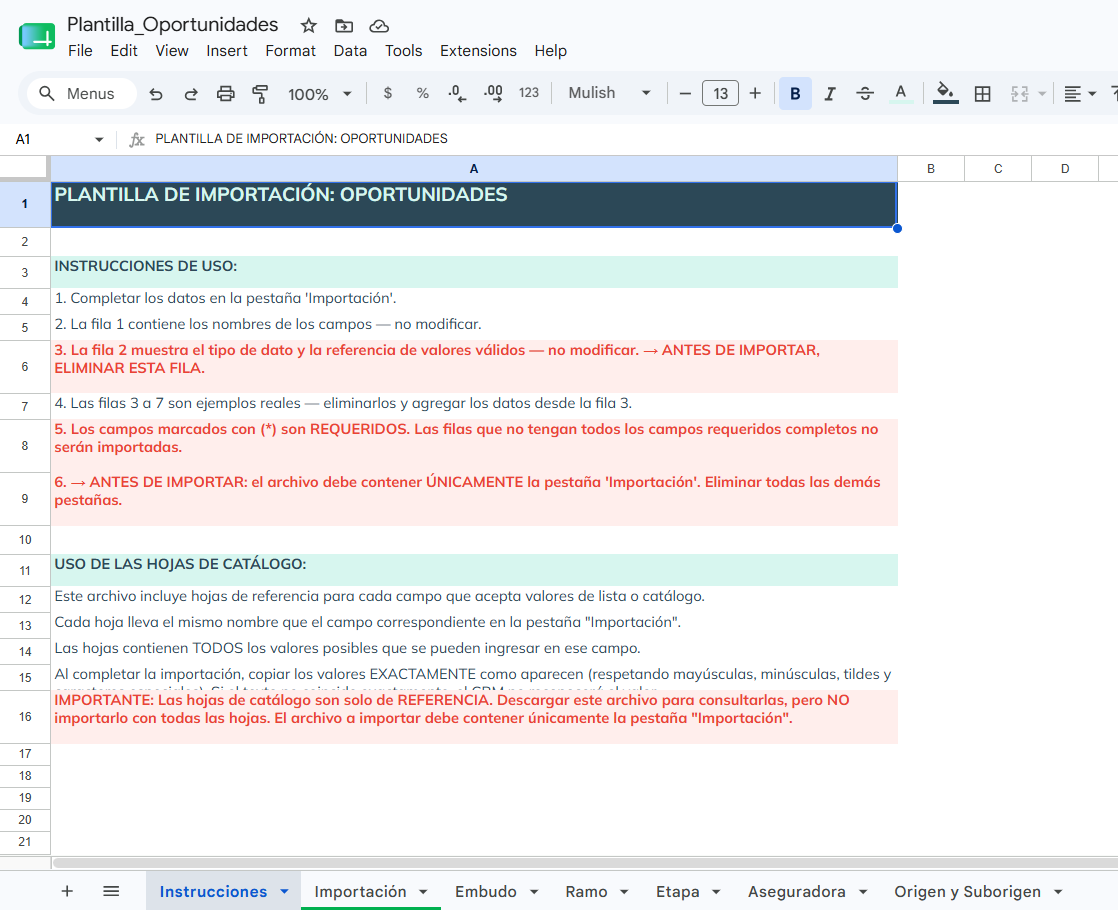Open merge cells type dropdown arrow
Image resolution: width=1118 pixels, height=911 pixels.
coord(1042,93)
